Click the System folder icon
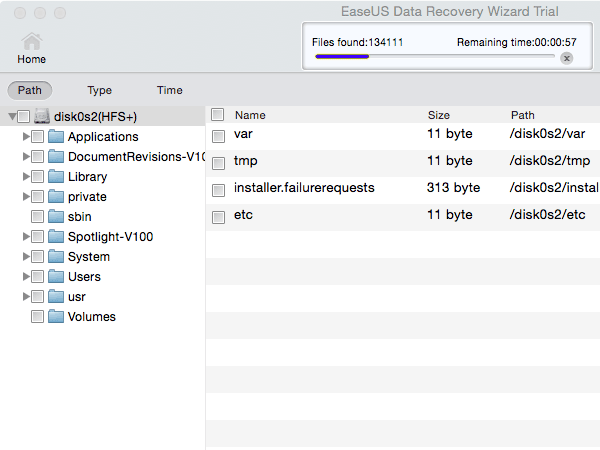Image resolution: width=600 pixels, height=450 pixels. 56,256
